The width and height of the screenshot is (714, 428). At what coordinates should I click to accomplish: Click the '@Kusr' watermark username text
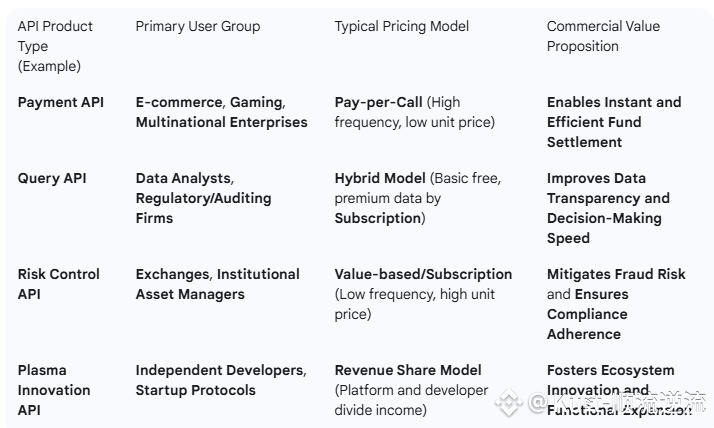click(x=567, y=402)
